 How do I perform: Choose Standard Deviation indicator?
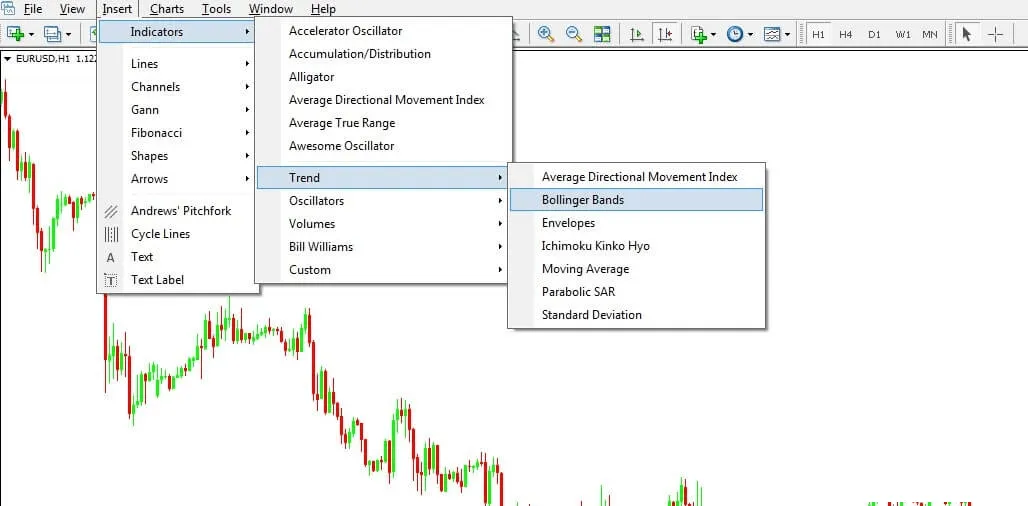(x=636, y=315)
